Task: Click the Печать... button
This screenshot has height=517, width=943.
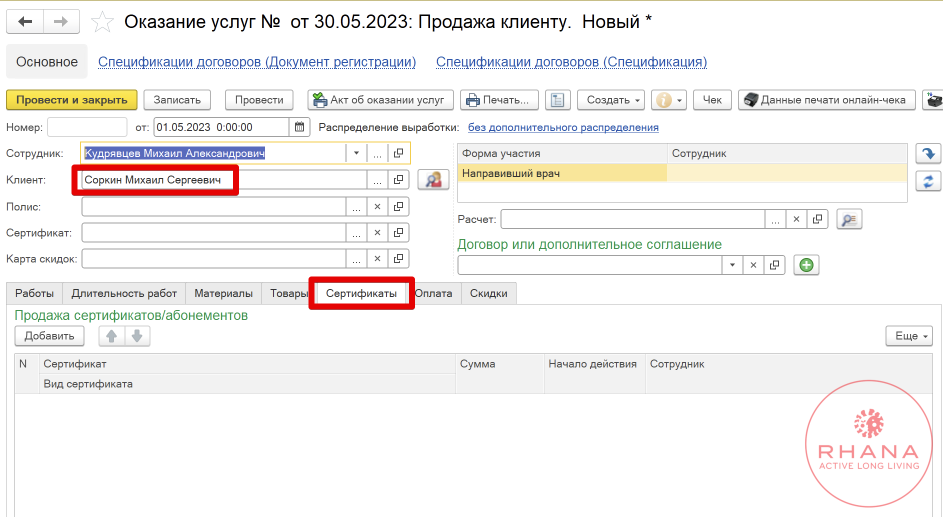Action: point(499,100)
